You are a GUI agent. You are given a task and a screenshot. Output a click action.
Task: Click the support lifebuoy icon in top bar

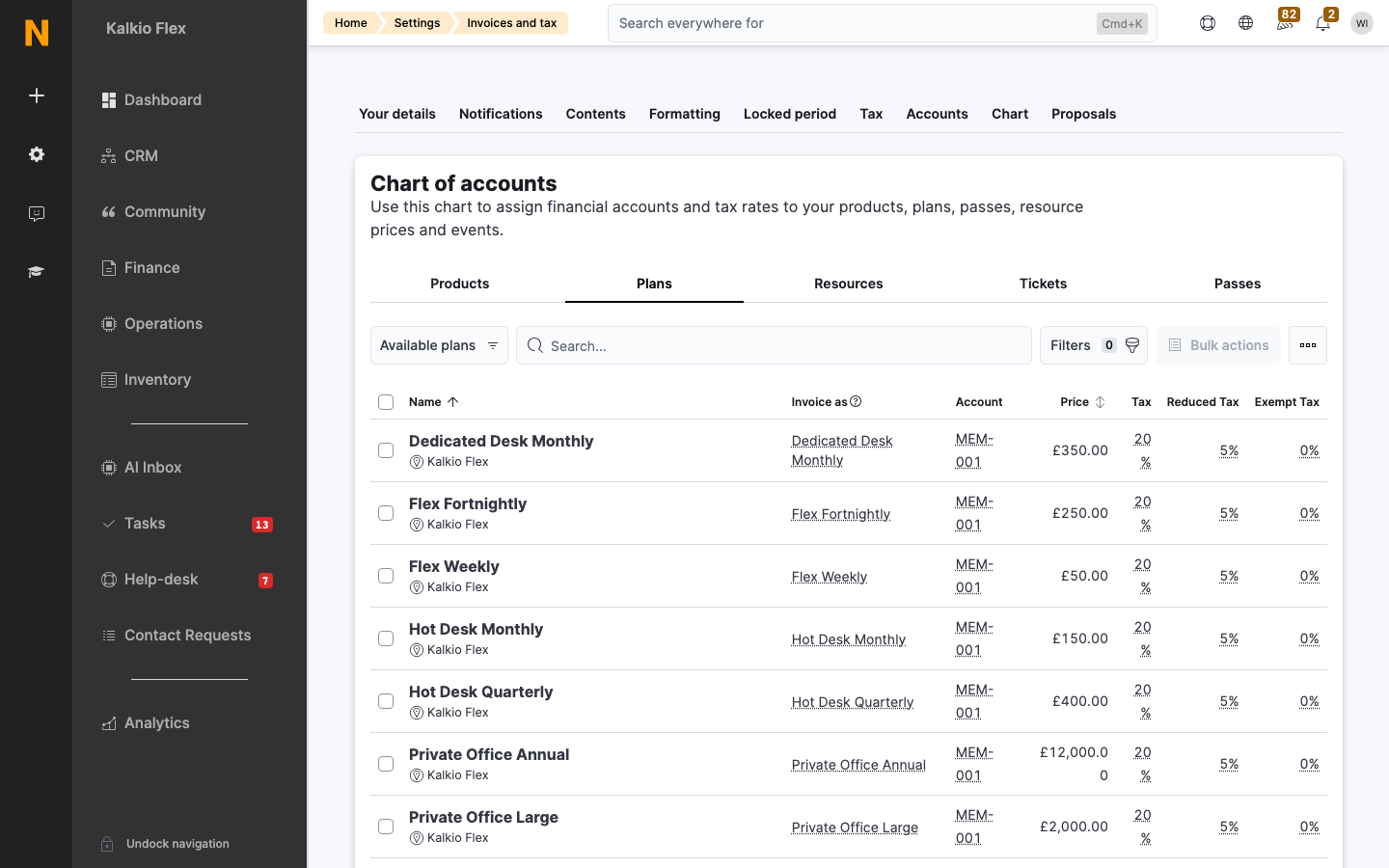coord(1208,23)
